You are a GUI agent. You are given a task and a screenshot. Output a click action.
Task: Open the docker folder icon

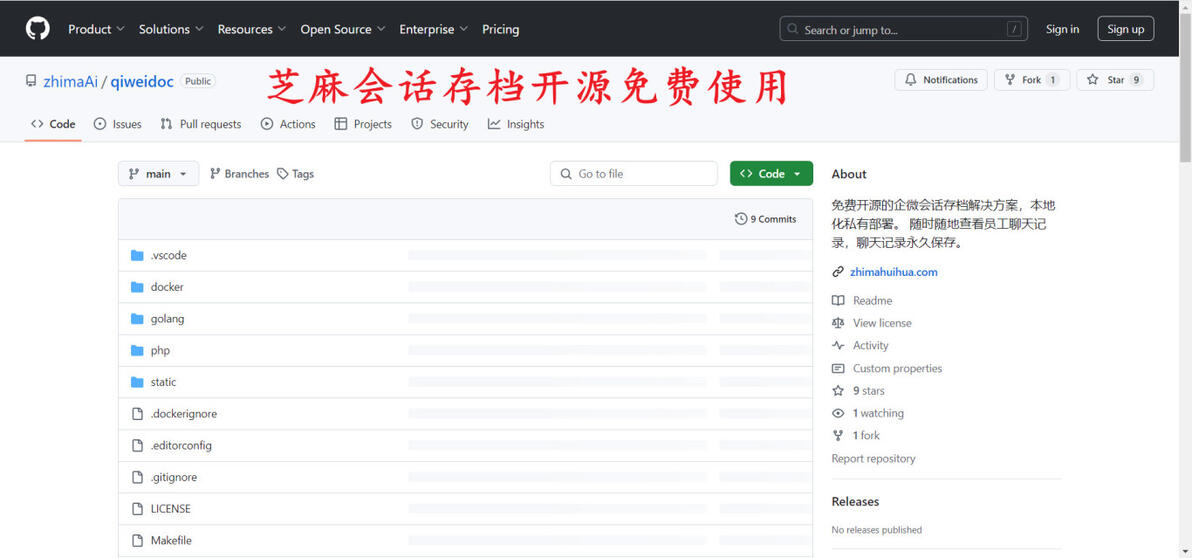click(137, 287)
